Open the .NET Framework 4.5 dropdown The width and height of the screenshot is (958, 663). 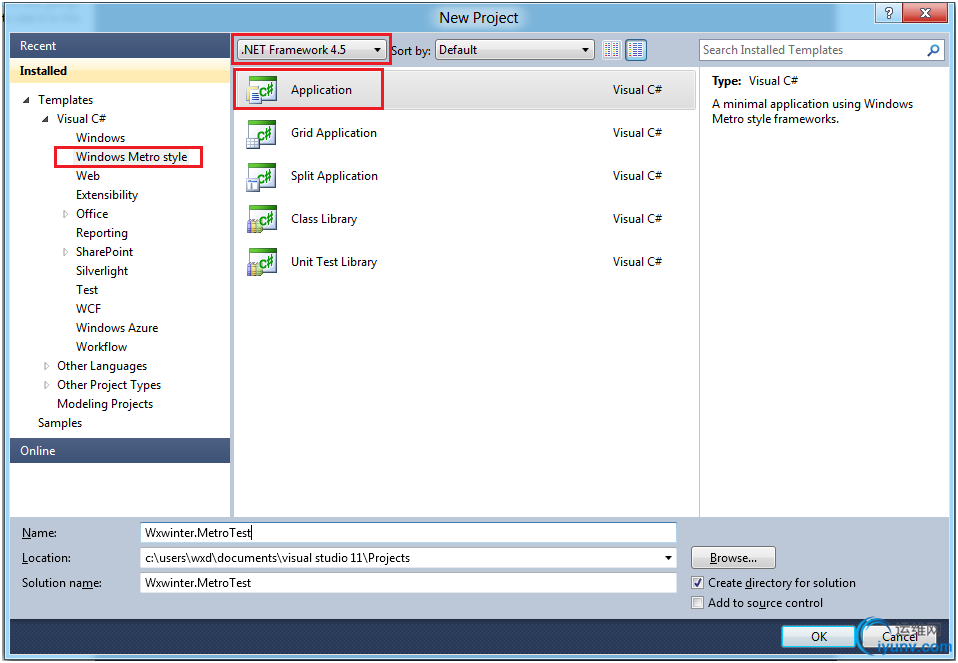pos(312,50)
